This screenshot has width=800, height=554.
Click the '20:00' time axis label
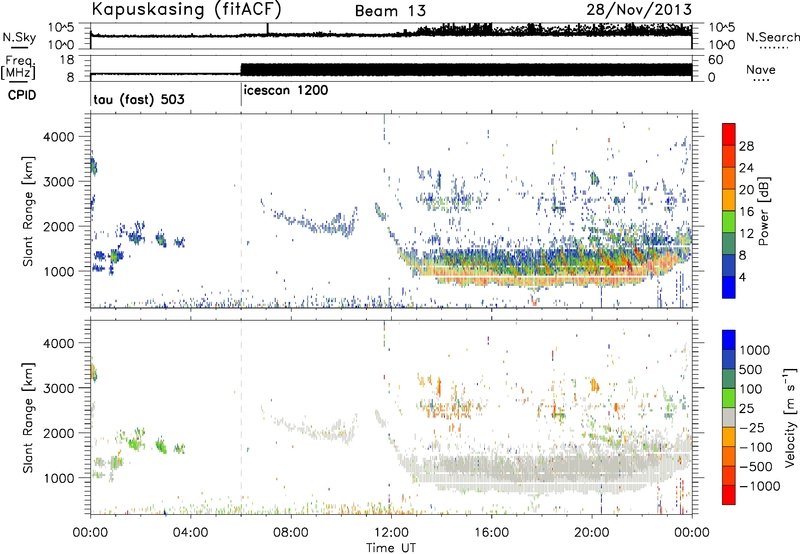[592, 533]
